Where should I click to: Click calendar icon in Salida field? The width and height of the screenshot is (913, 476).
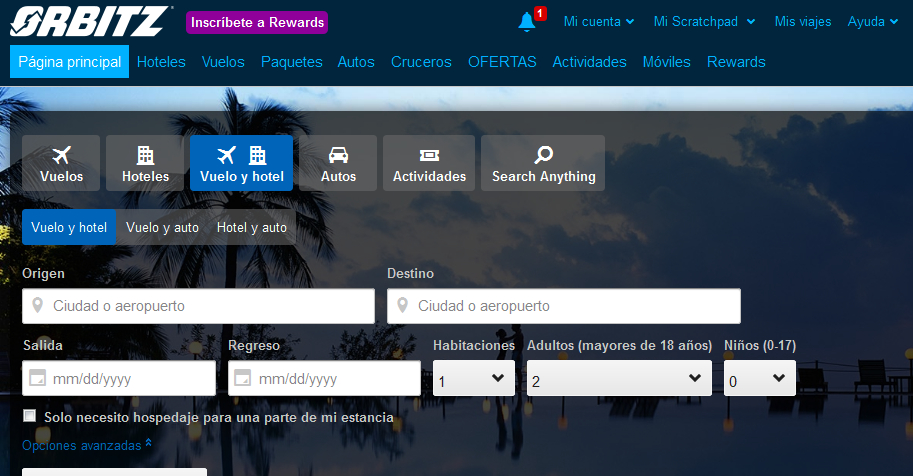[x=38, y=379]
